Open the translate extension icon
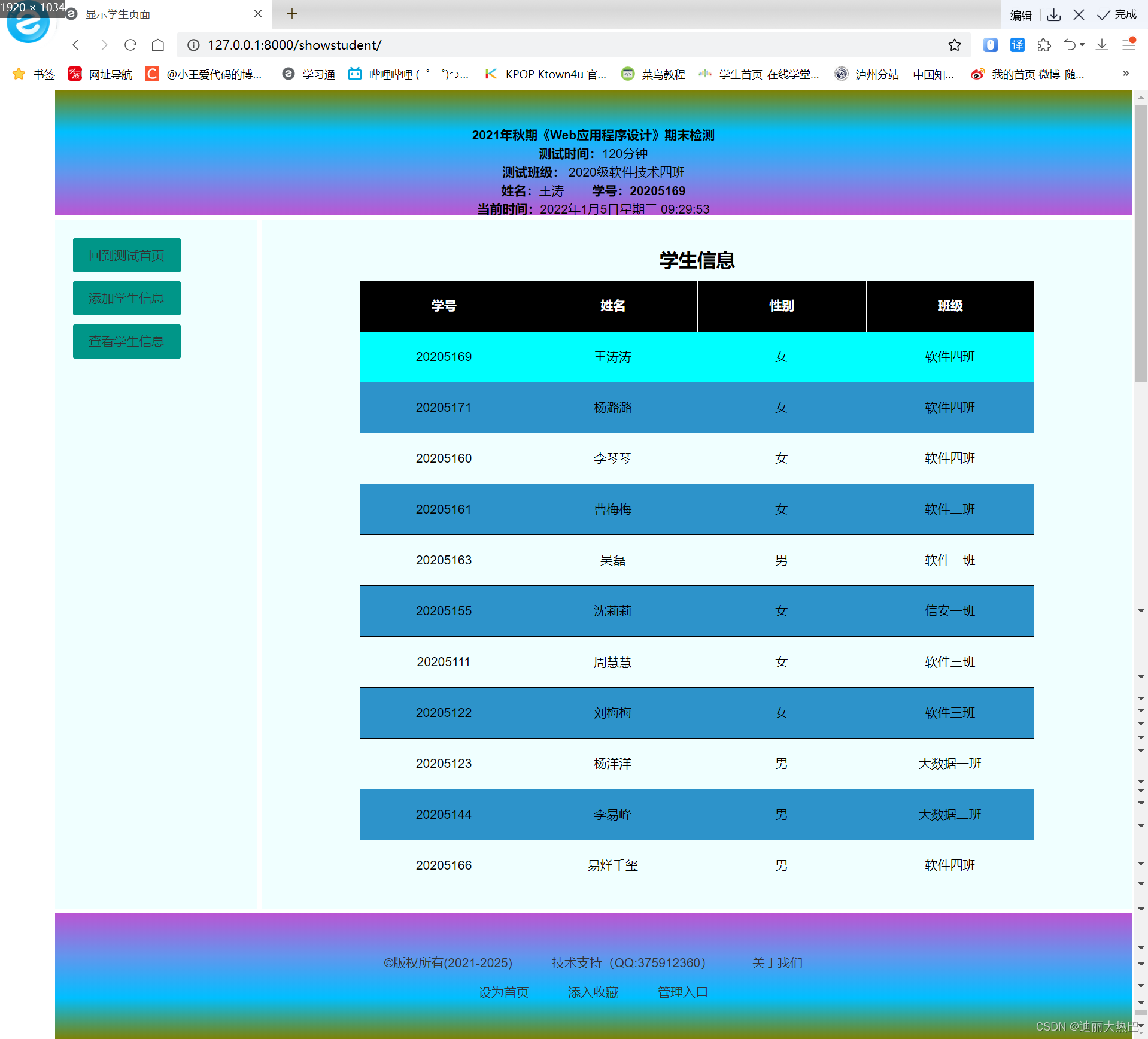This screenshot has height=1039, width=1148. click(1018, 45)
